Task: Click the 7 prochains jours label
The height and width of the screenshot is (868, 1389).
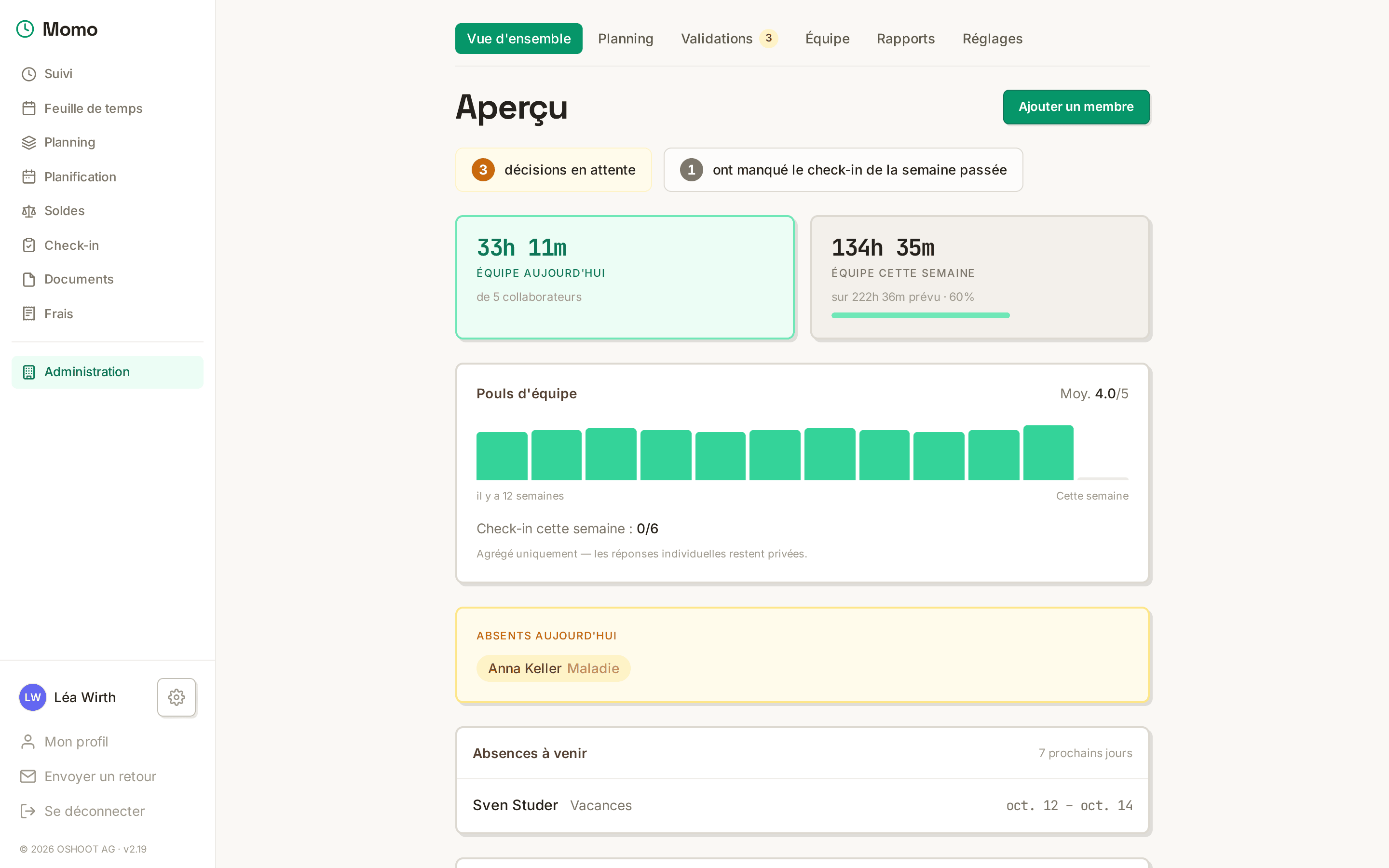Action: click(x=1085, y=753)
